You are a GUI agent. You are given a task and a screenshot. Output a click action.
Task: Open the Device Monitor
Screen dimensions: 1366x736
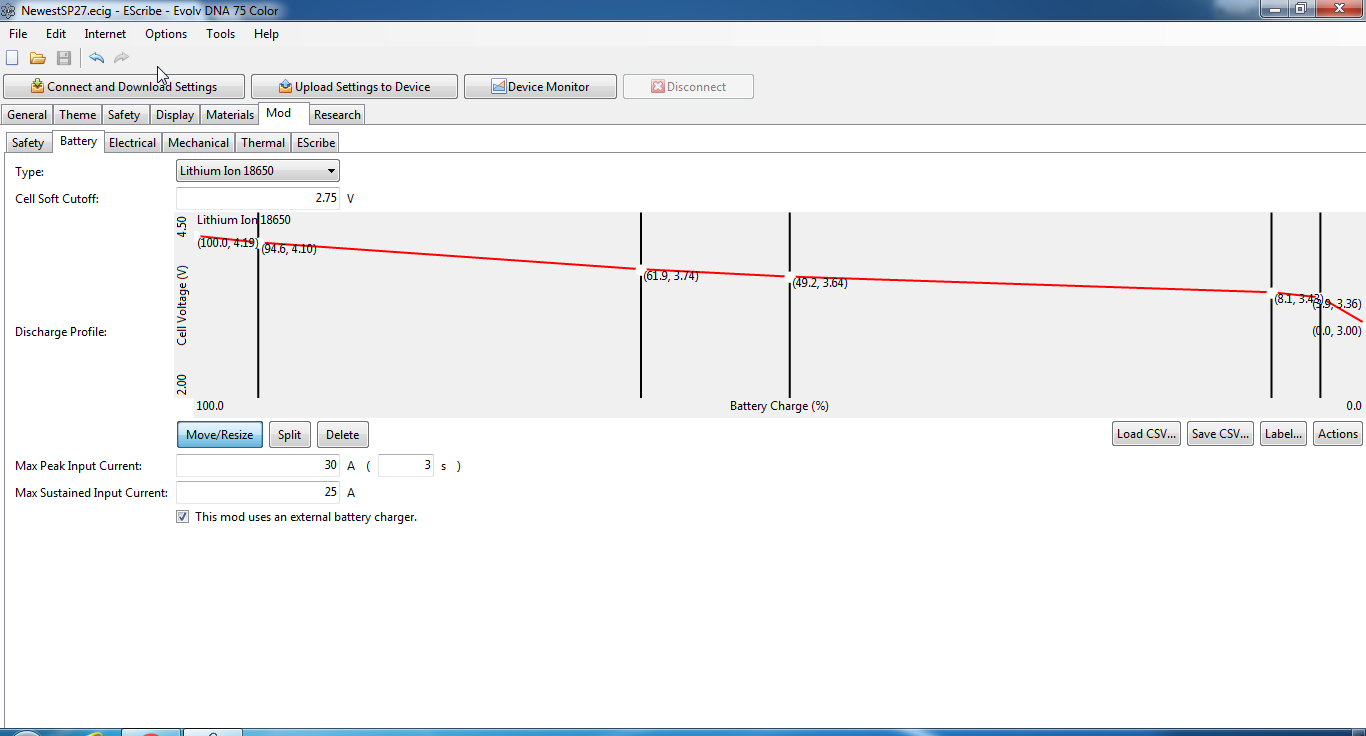pyautogui.click(x=540, y=87)
